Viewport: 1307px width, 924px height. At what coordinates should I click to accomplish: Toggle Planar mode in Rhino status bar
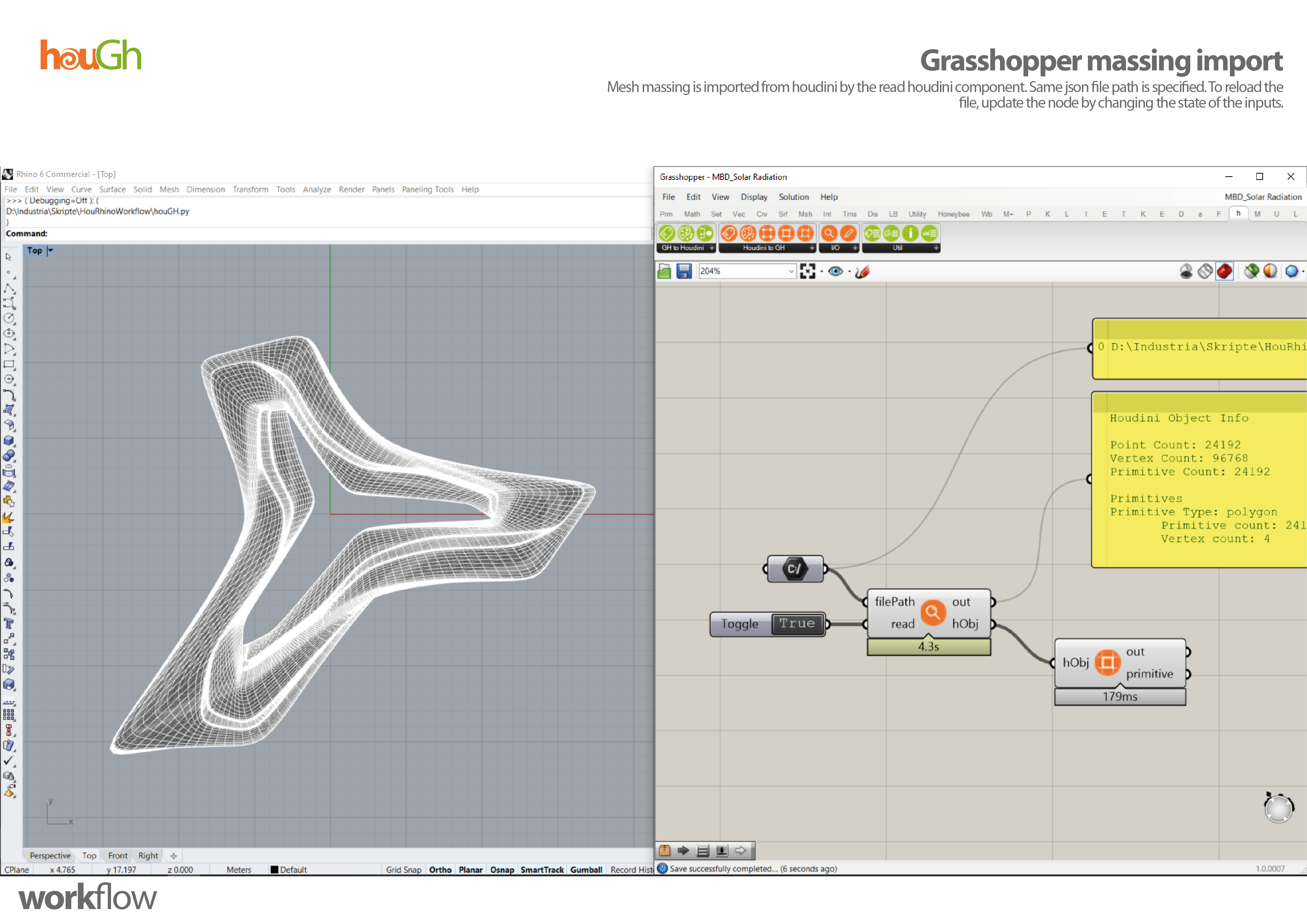click(x=471, y=869)
